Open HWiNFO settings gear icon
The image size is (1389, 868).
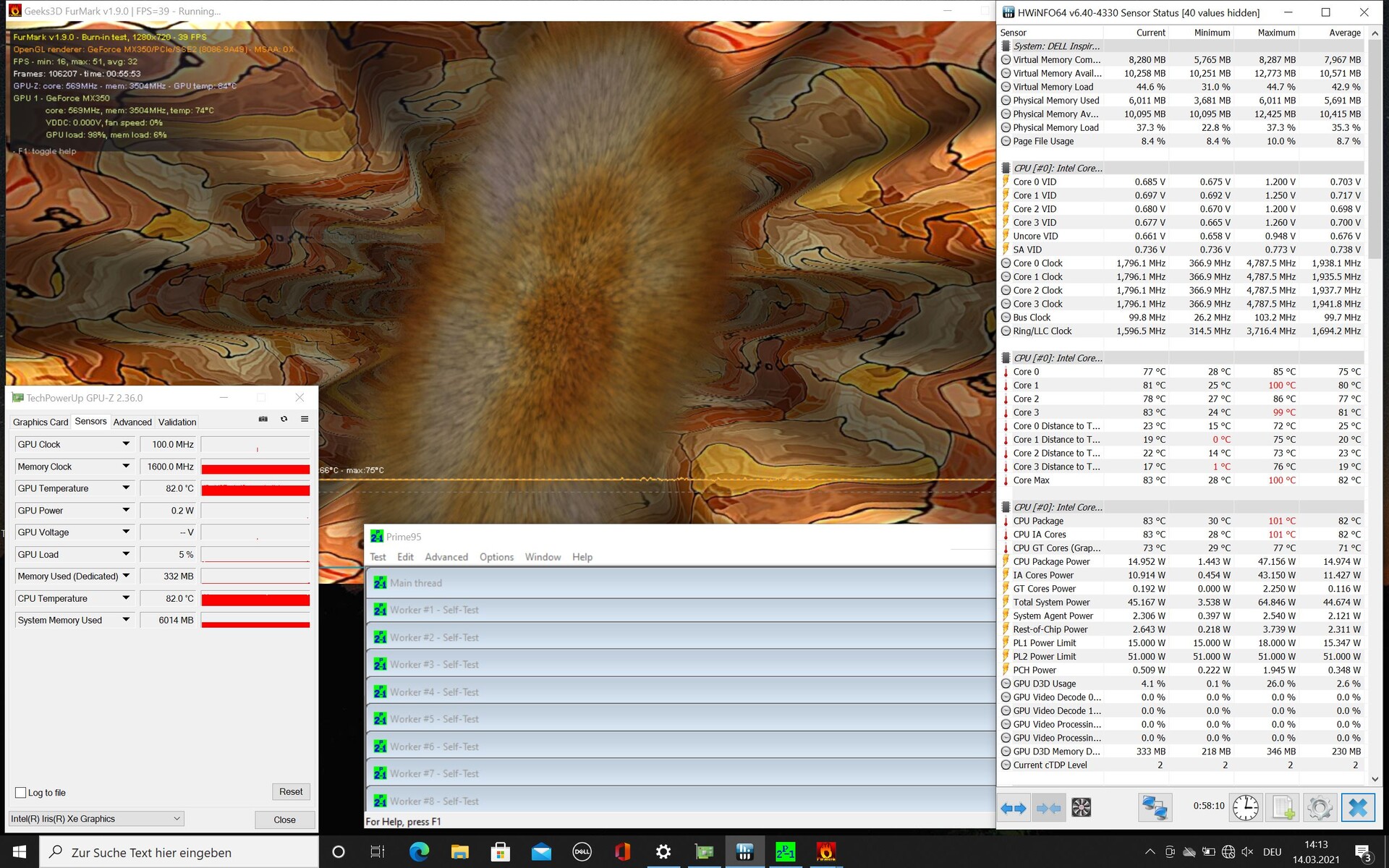[1319, 807]
